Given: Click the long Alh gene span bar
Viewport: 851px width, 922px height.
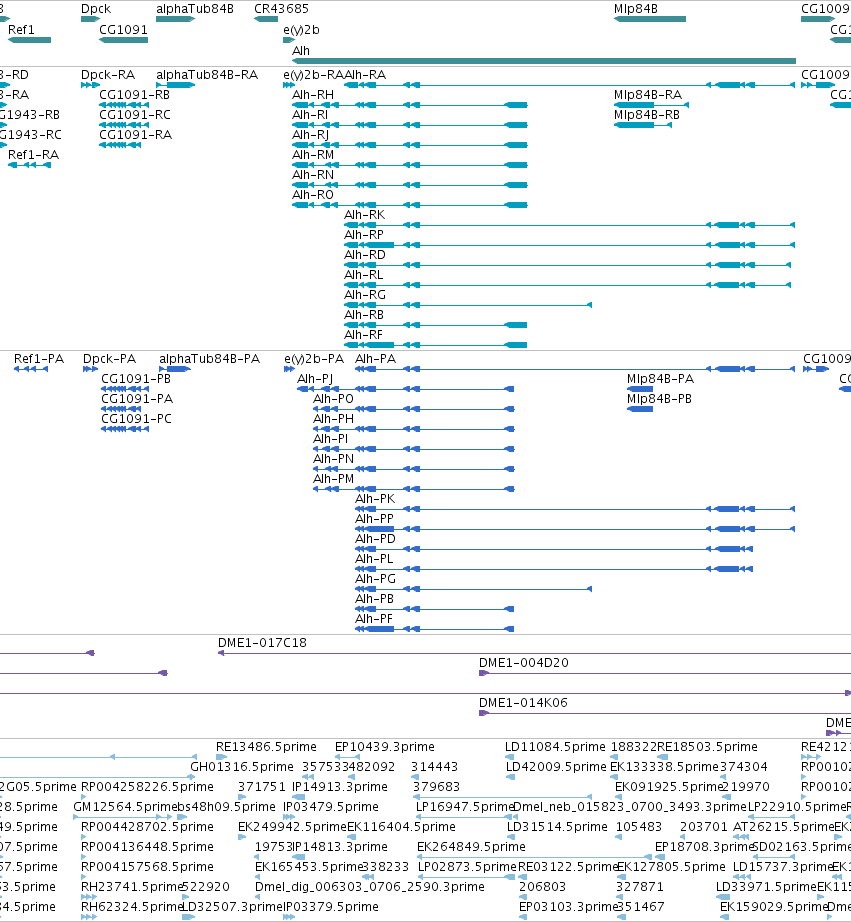Looking at the screenshot, I should click(x=544, y=61).
